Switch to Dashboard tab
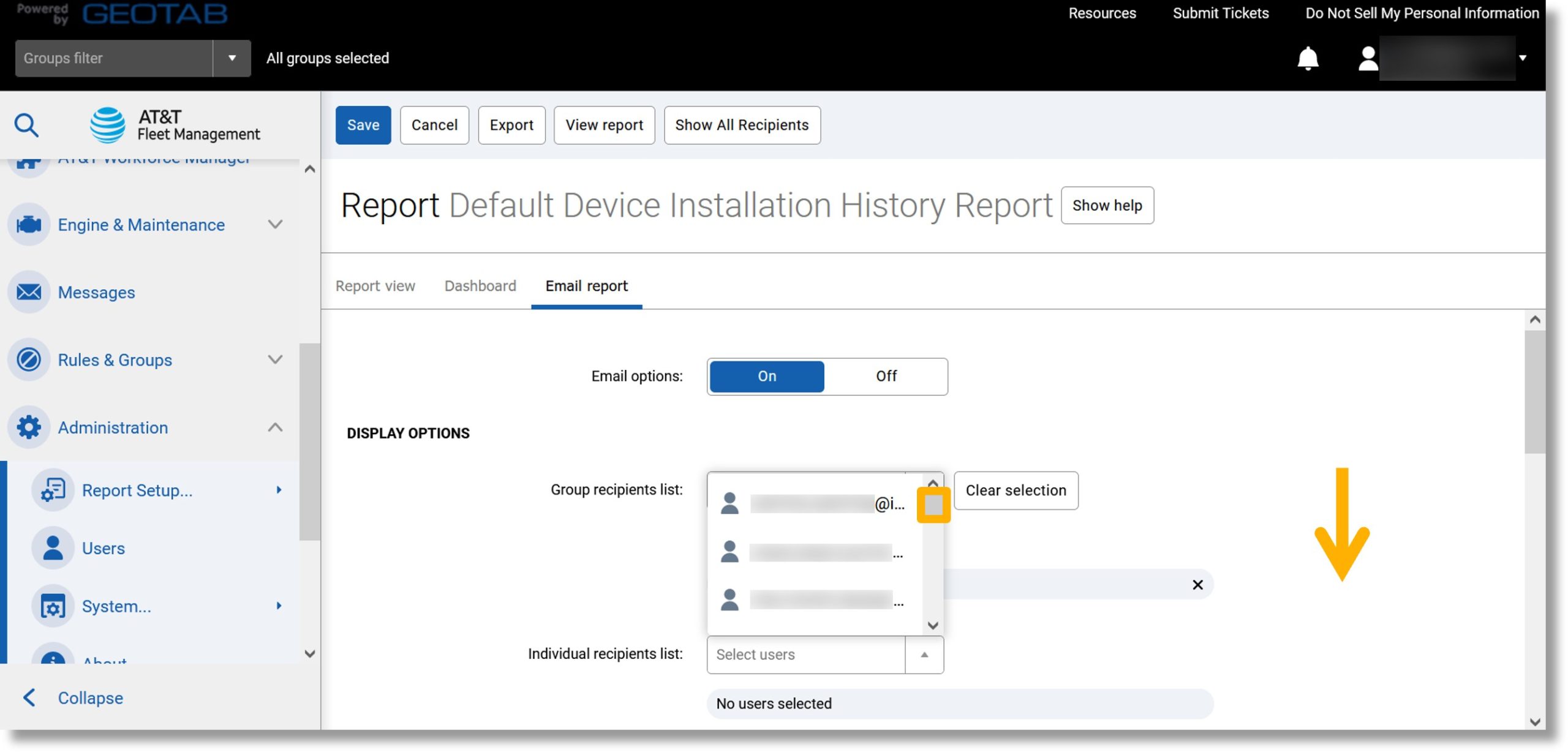Image resolution: width=1568 pixels, height=752 pixels. [x=480, y=286]
